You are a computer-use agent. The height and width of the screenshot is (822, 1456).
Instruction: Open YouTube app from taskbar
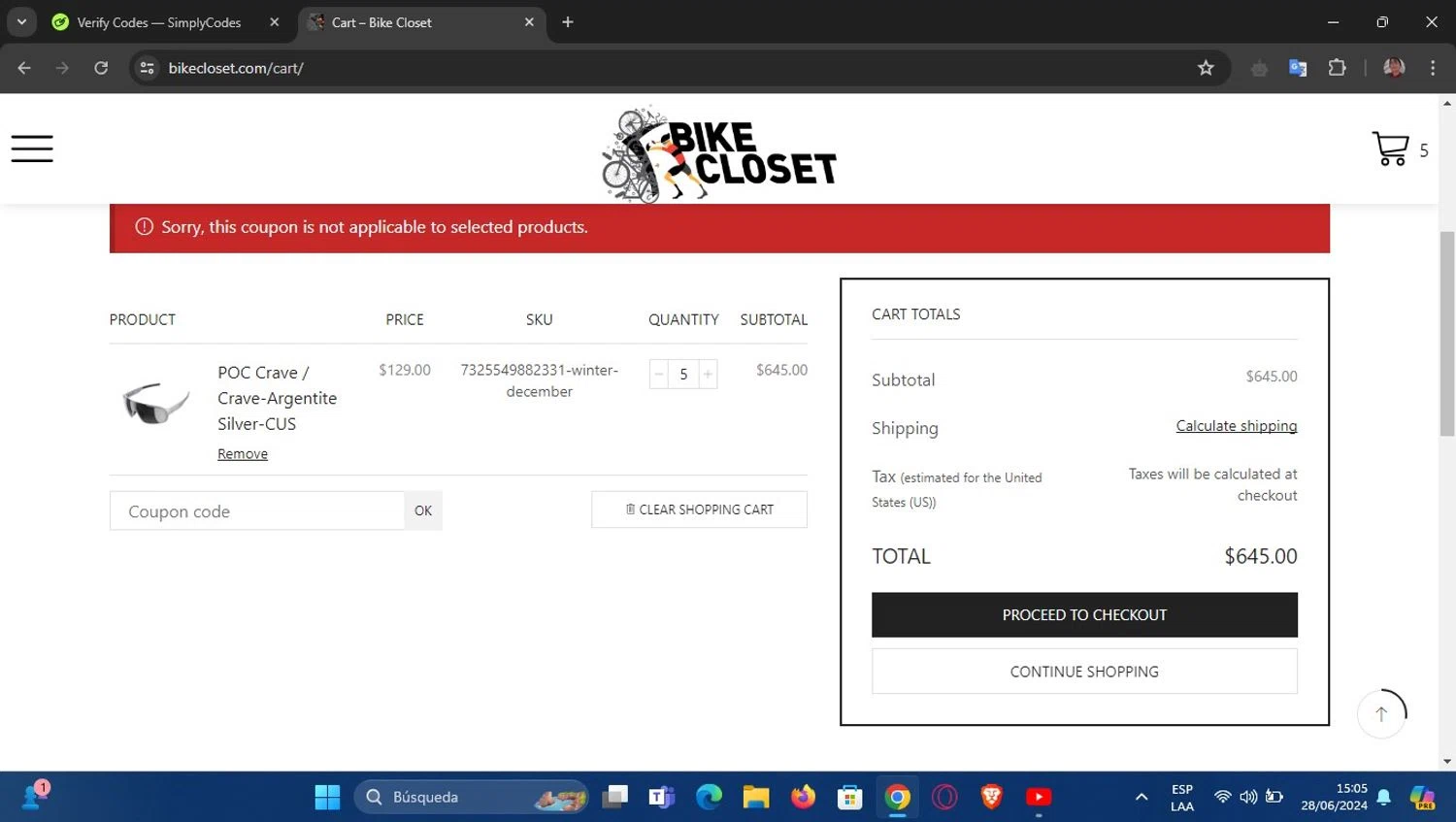point(1039,797)
